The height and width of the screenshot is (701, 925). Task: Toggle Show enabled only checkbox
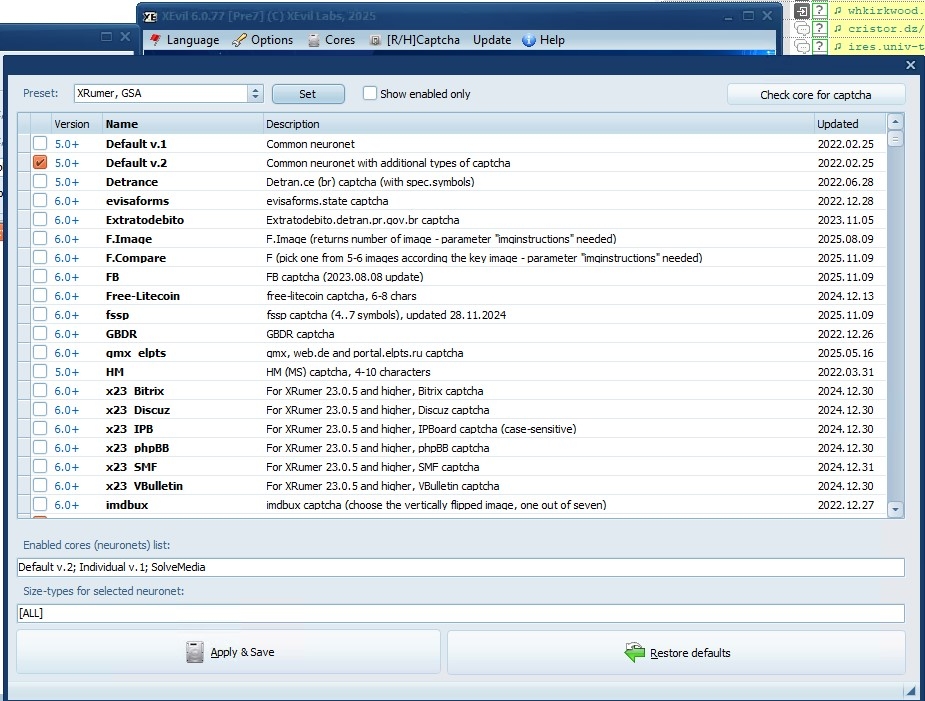point(370,94)
